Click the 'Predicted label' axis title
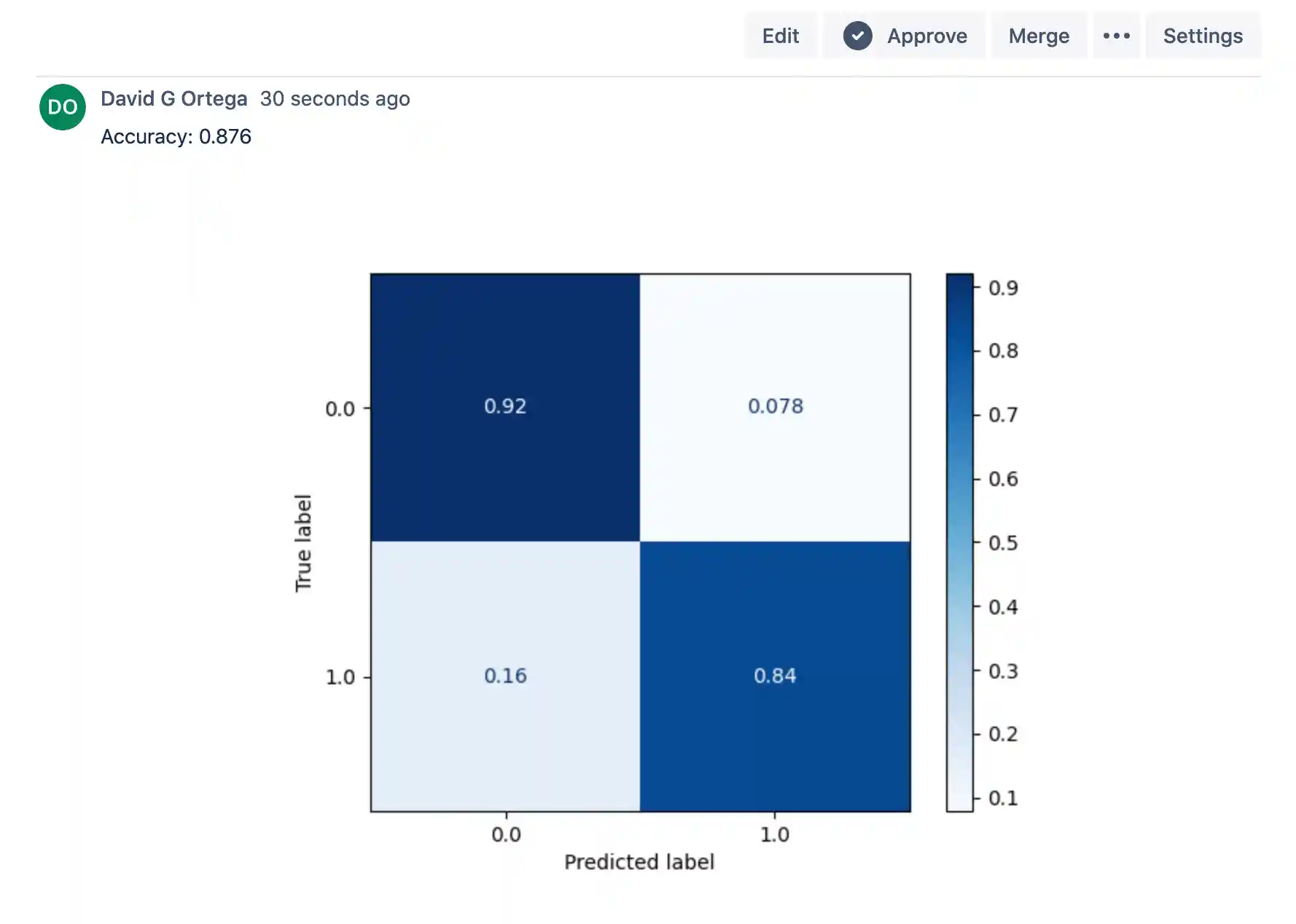Screen dimensions: 1296x924 [639, 861]
